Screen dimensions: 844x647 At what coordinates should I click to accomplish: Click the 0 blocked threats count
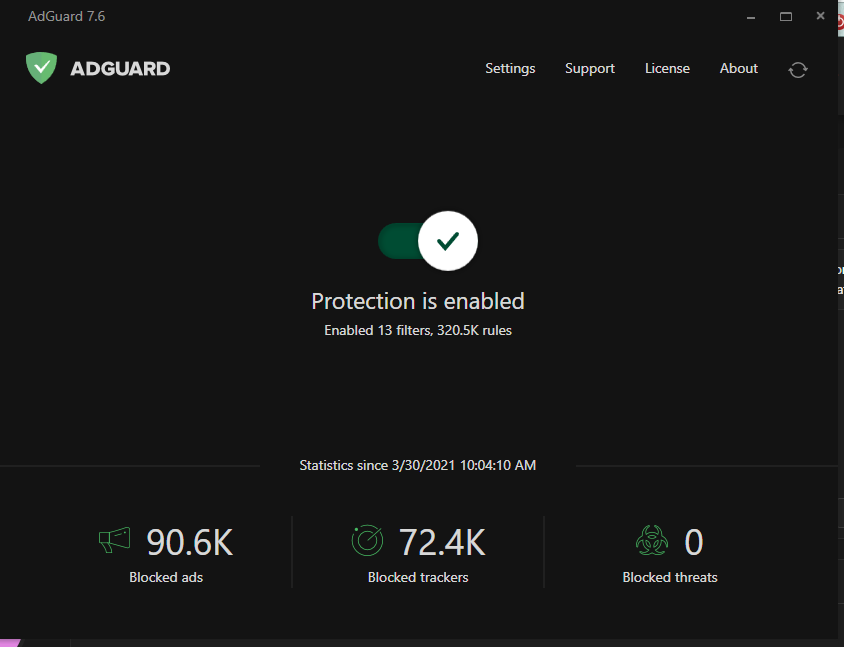tap(693, 542)
